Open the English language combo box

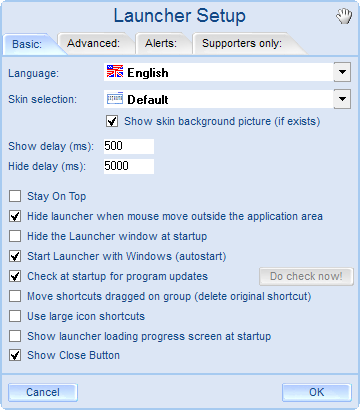point(227,72)
